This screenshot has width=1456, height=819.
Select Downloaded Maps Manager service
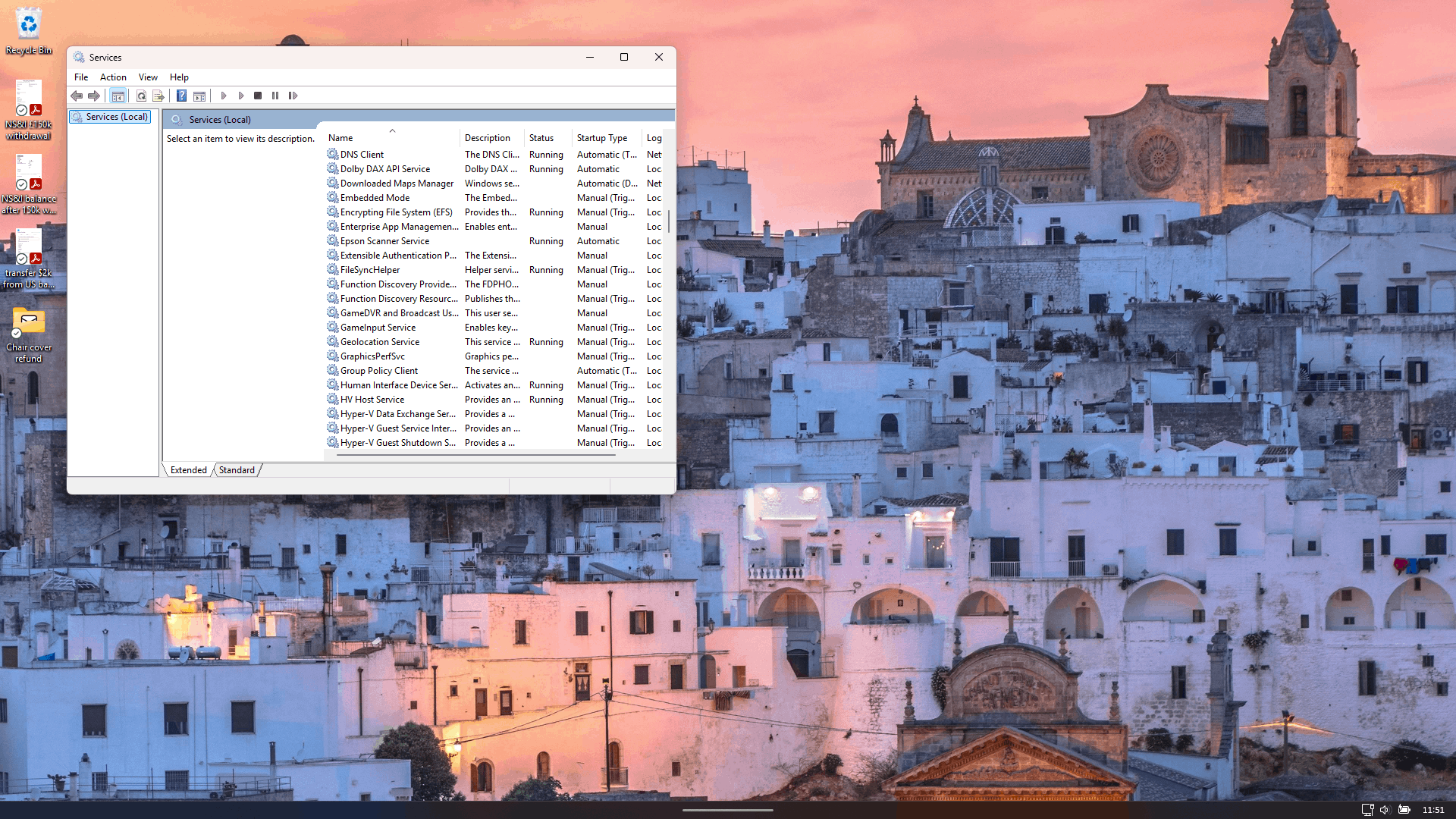(x=493, y=184)
